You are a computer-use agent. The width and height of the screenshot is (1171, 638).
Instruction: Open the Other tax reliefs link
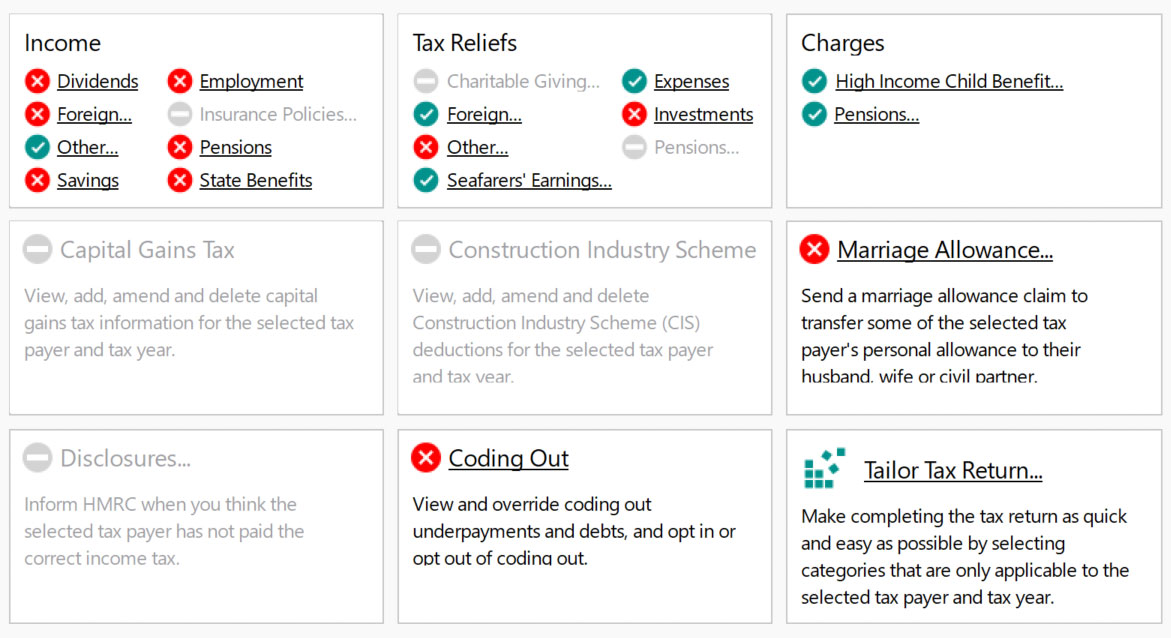pyautogui.click(x=477, y=147)
